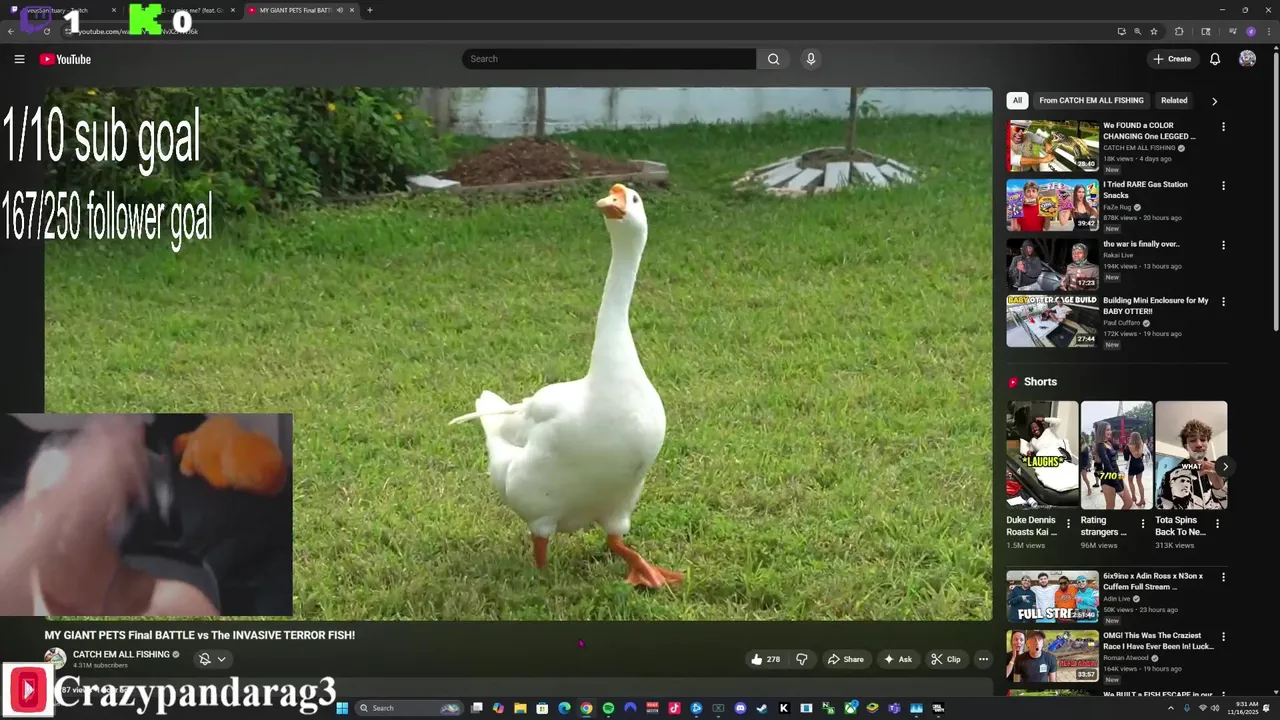Open options for '6ix9ine x Adin Ross' video
Screen dimensions: 1280x720
pyautogui.click(x=1223, y=577)
